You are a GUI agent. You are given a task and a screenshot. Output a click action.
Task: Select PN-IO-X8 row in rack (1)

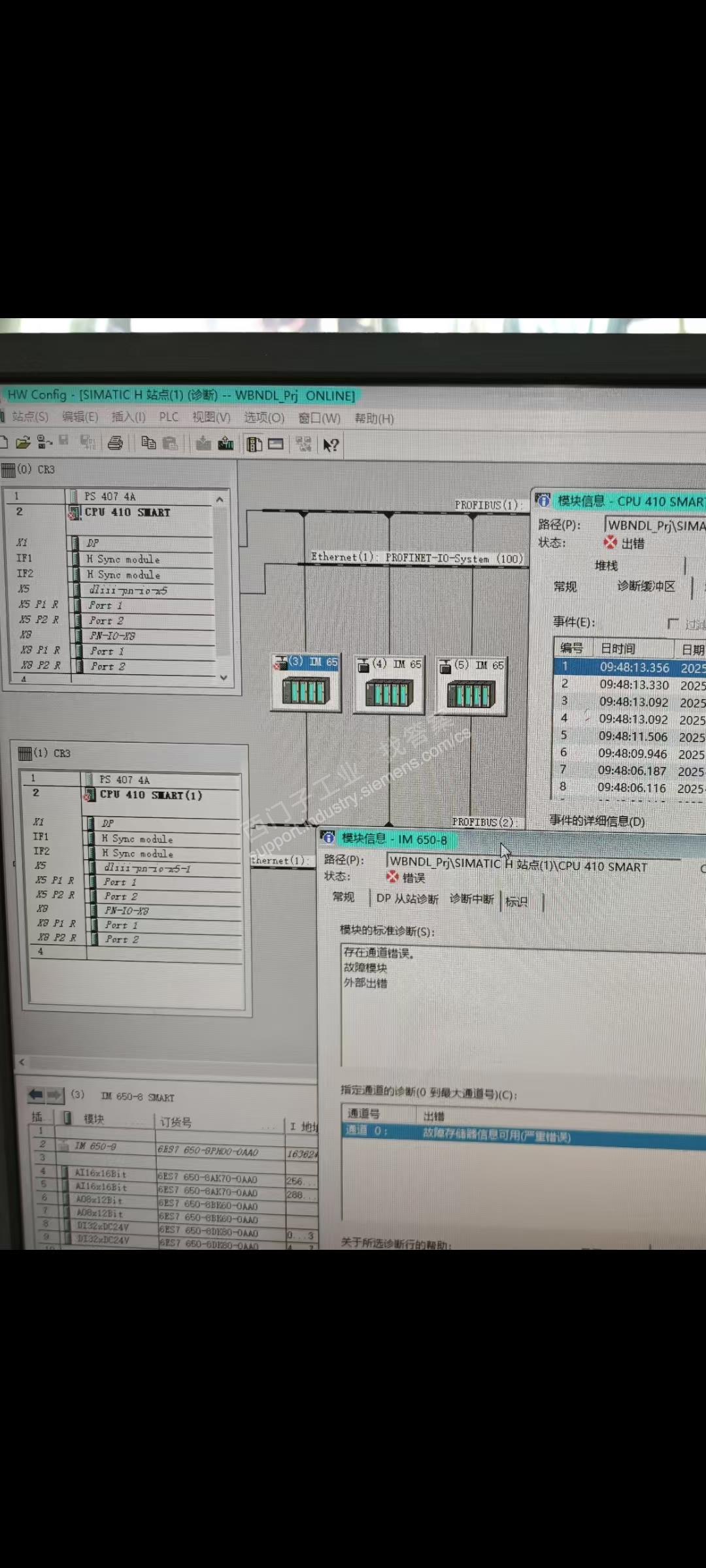pos(127,911)
